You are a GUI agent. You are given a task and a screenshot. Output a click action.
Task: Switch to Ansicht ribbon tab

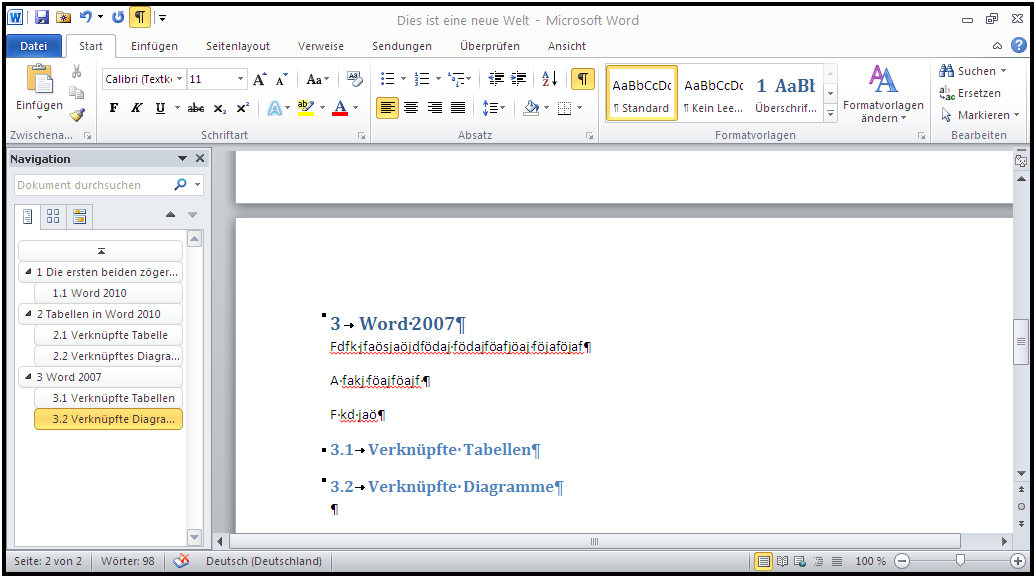point(567,46)
